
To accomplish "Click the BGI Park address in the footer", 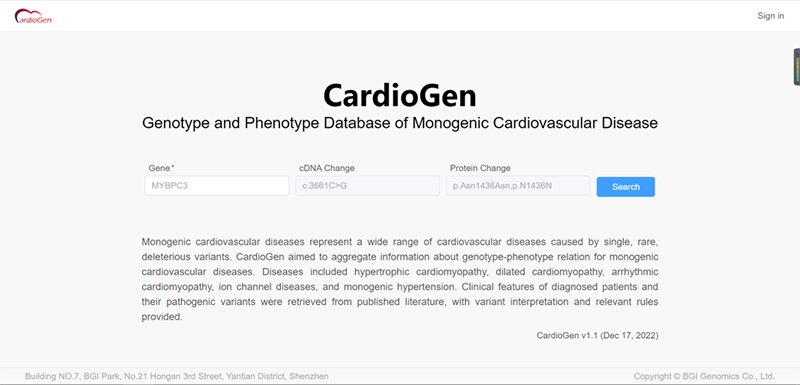I will [177, 376].
